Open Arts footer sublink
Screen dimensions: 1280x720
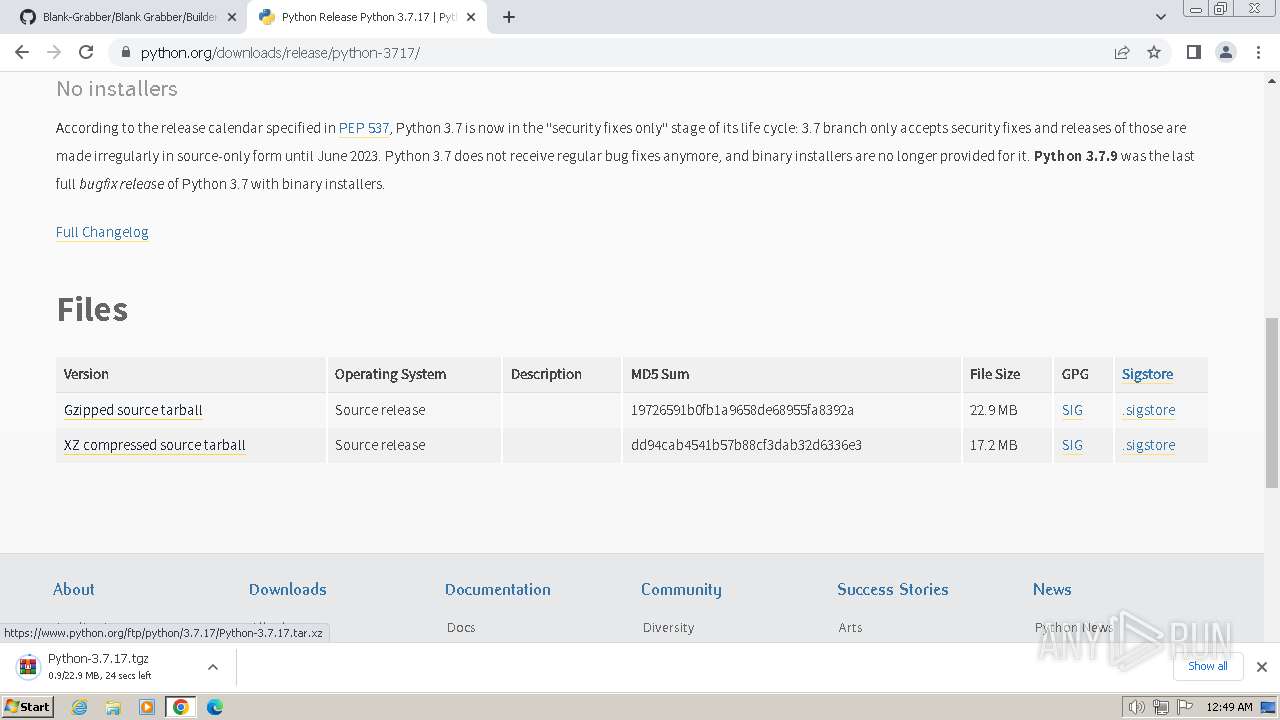[x=850, y=627]
